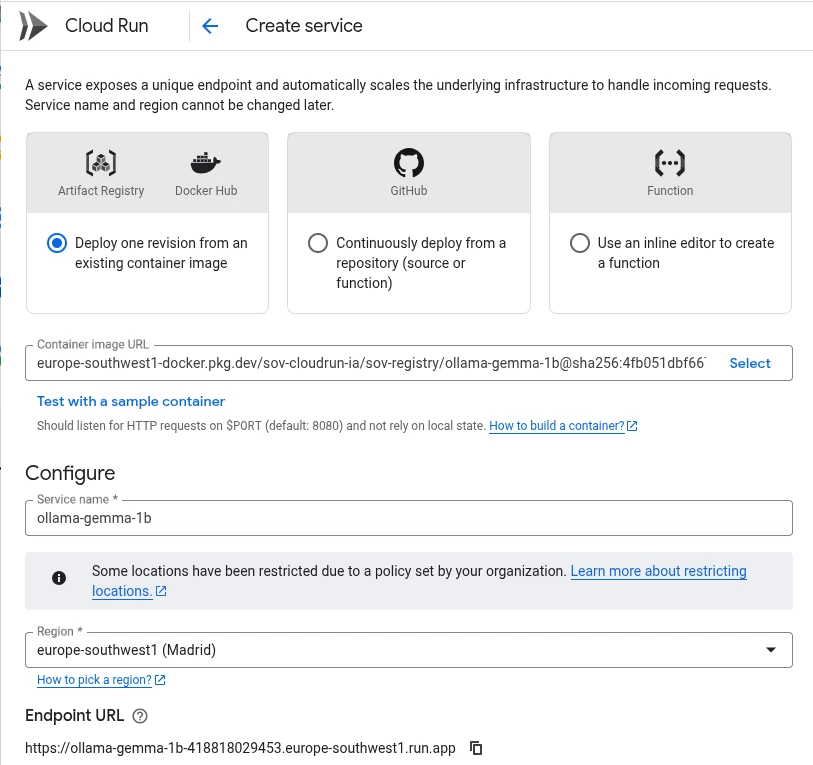Select deploy from existing container image
The width and height of the screenshot is (813, 765).
pyautogui.click(x=57, y=243)
